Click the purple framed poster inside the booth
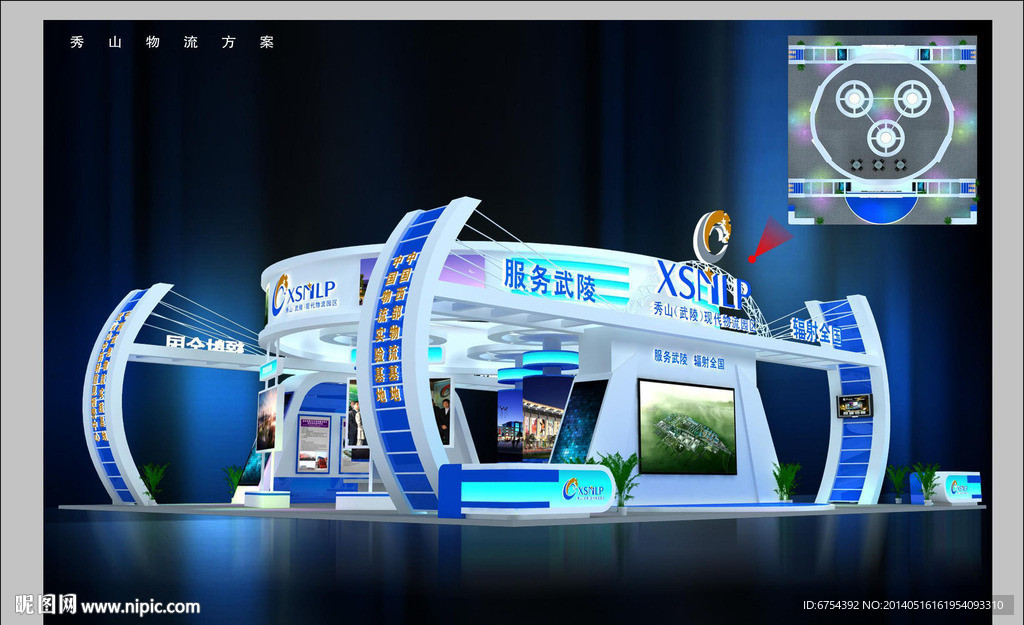Viewport: 1024px width, 625px height. 314,443
